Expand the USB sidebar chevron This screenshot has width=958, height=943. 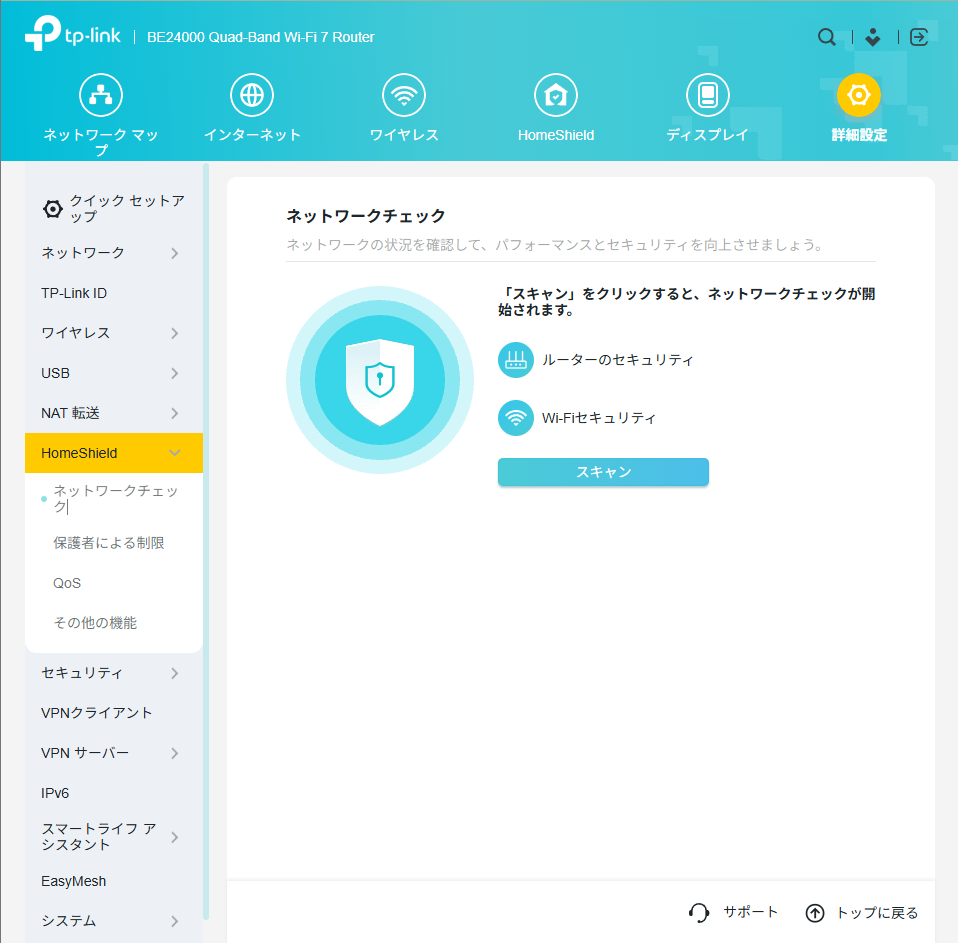175,373
